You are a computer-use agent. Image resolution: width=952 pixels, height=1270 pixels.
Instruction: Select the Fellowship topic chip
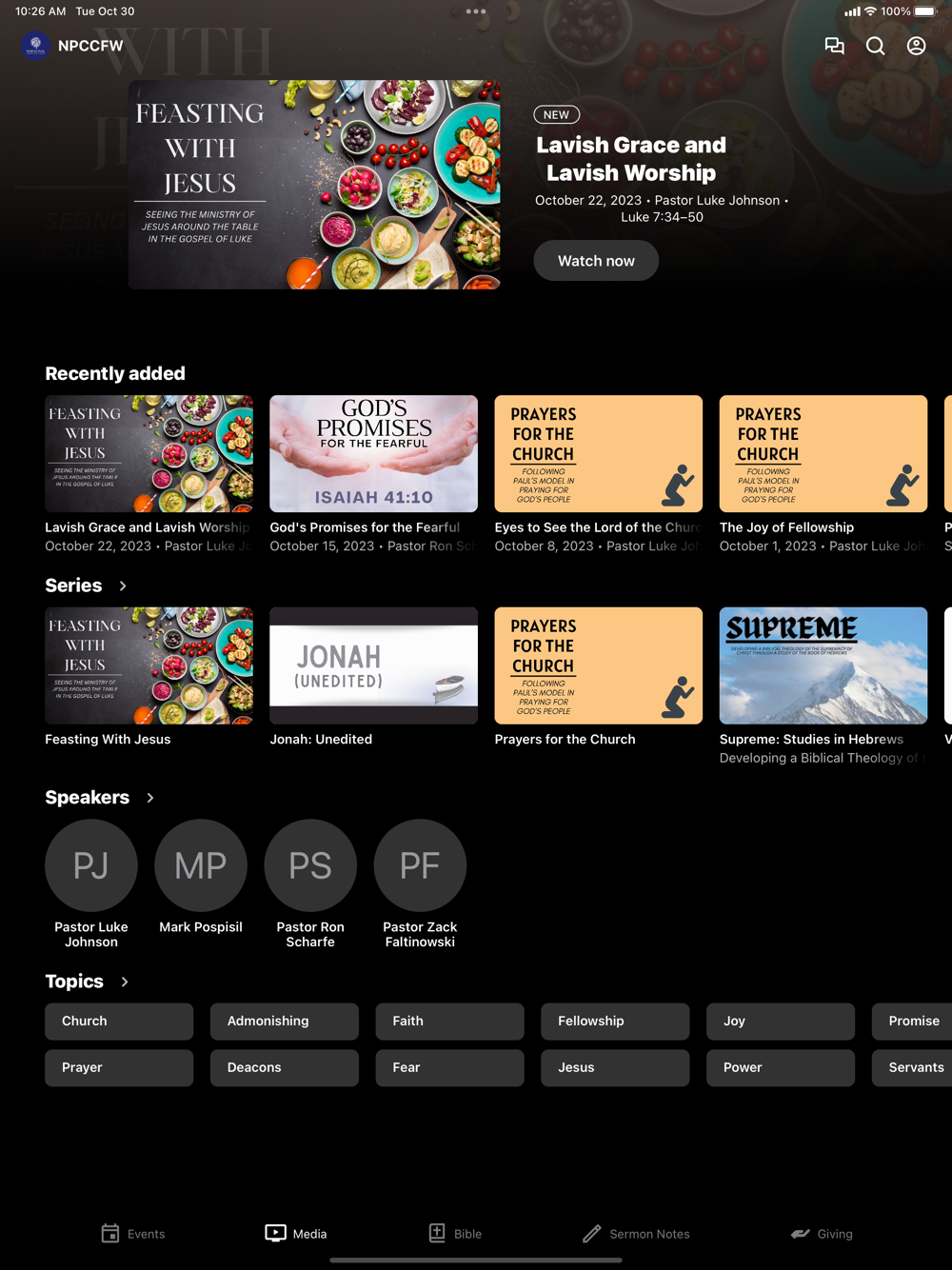point(615,1021)
